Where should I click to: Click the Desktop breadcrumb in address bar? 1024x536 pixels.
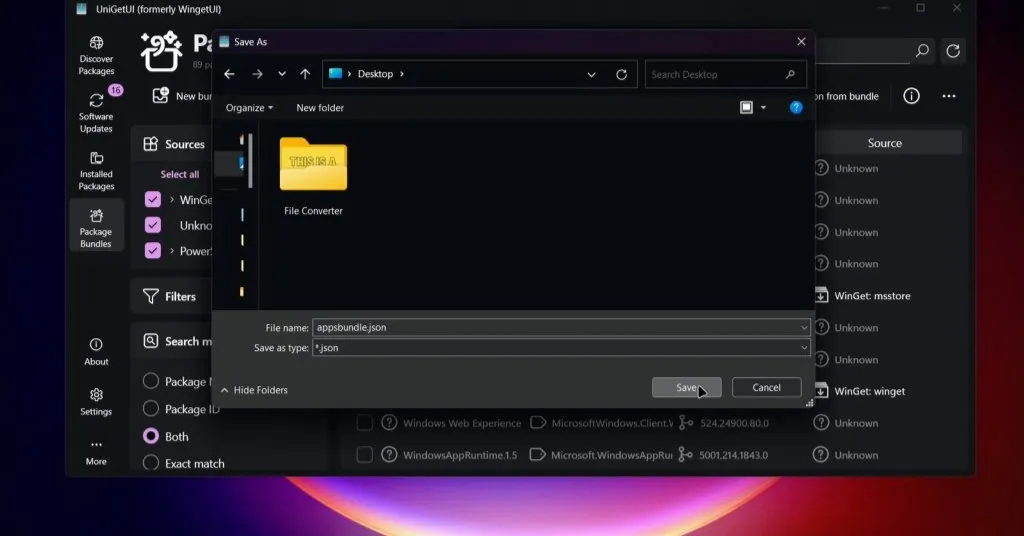[376, 74]
